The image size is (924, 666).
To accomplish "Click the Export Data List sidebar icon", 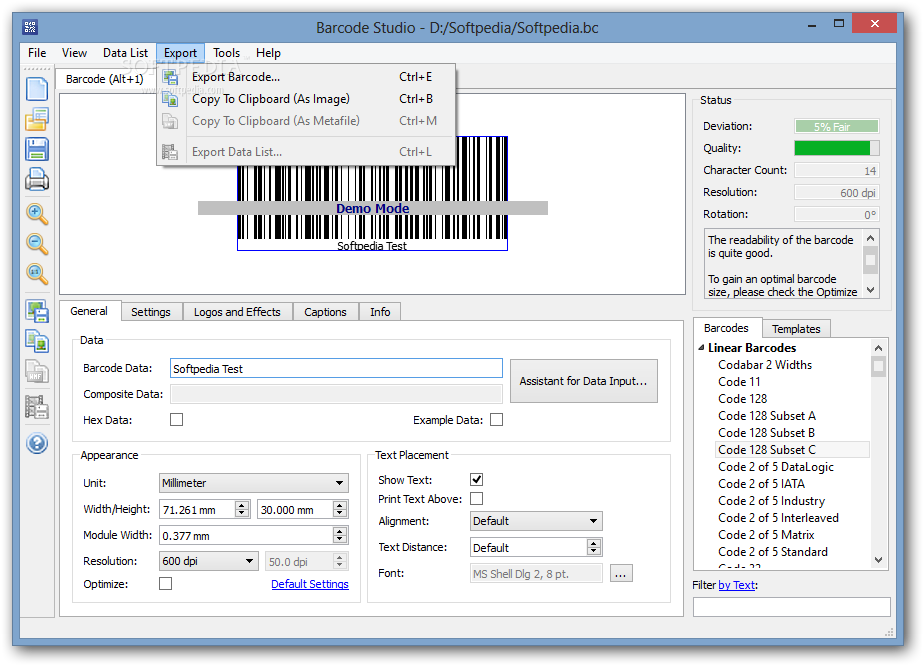I will coord(37,407).
